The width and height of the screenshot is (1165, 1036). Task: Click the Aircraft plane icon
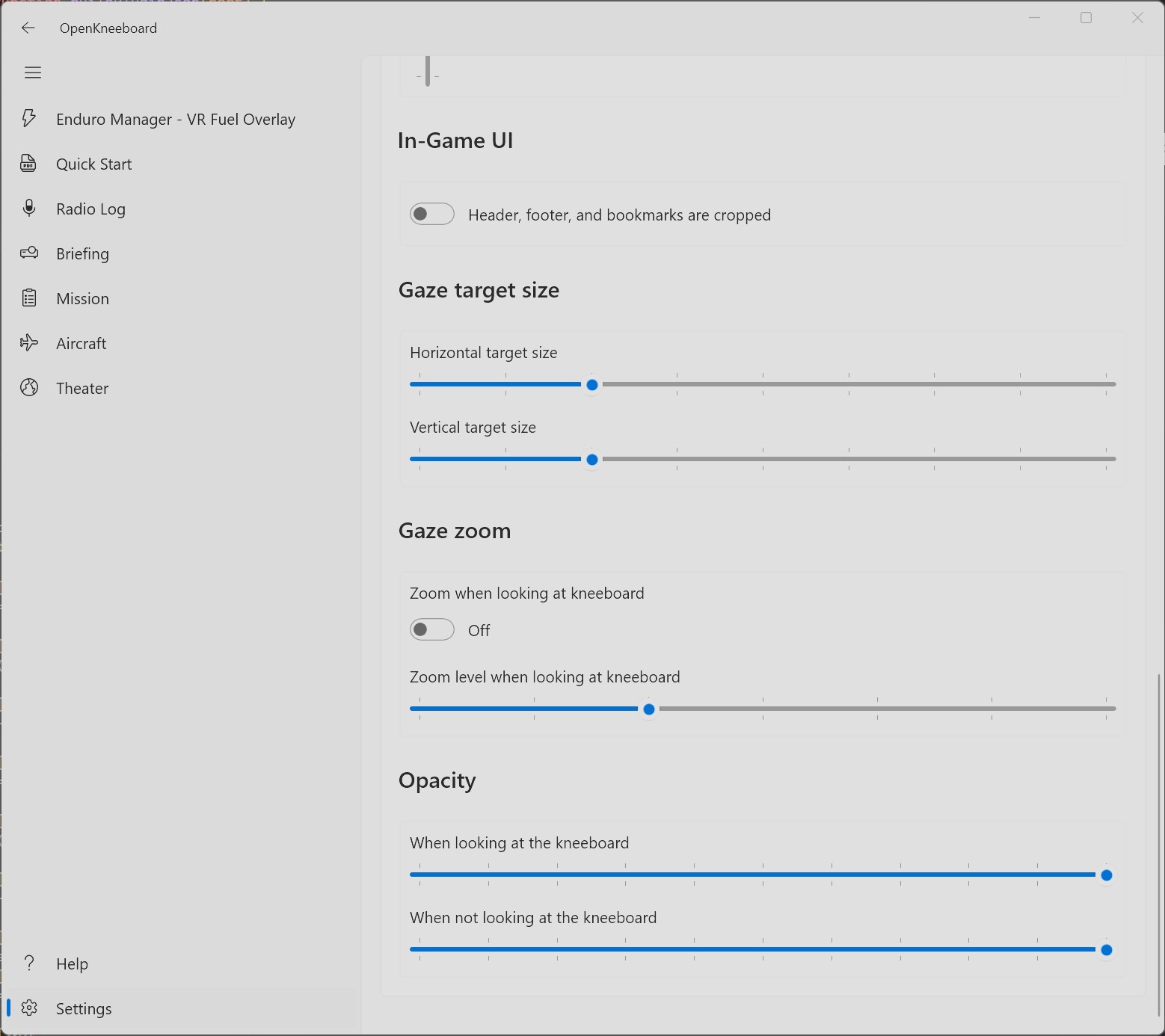coord(29,343)
